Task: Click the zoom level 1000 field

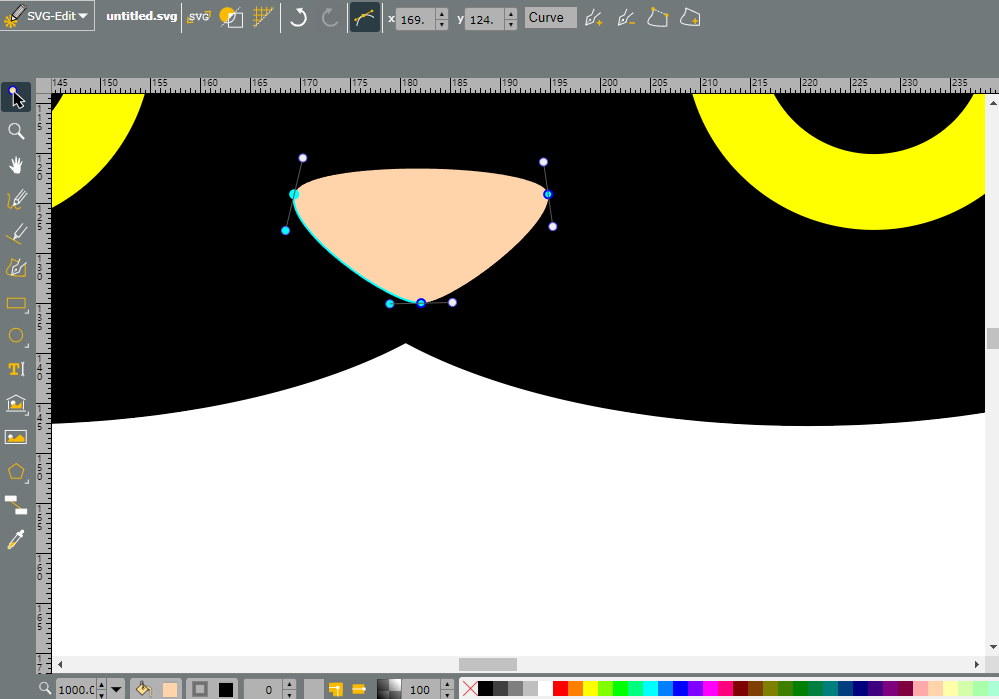Action: [x=76, y=689]
